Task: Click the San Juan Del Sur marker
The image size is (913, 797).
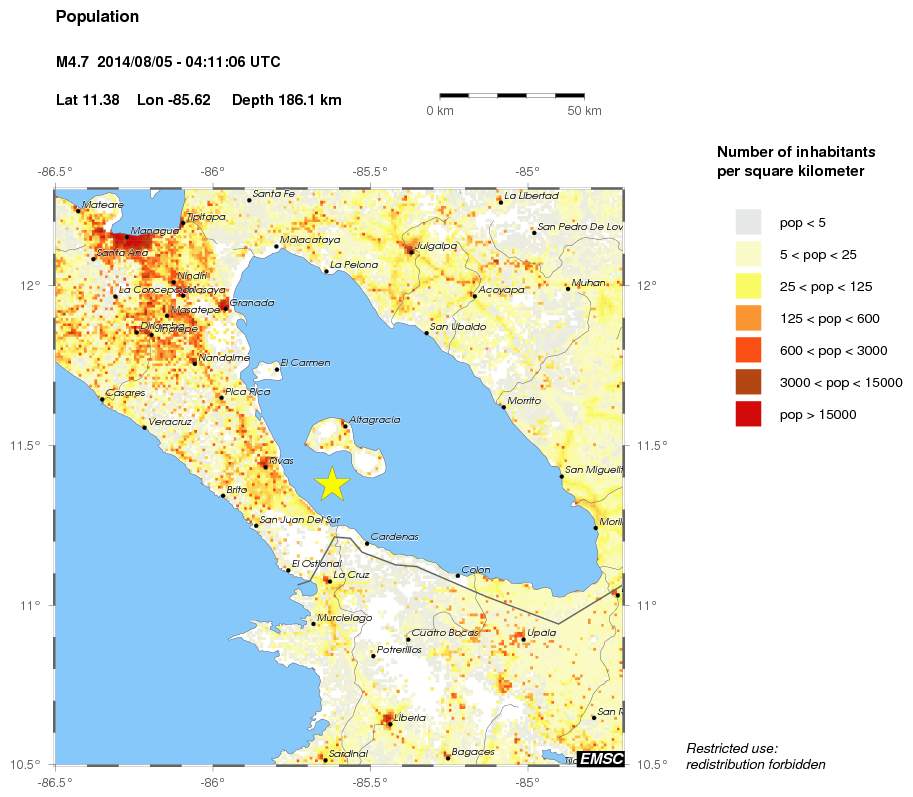Action: (x=256, y=525)
